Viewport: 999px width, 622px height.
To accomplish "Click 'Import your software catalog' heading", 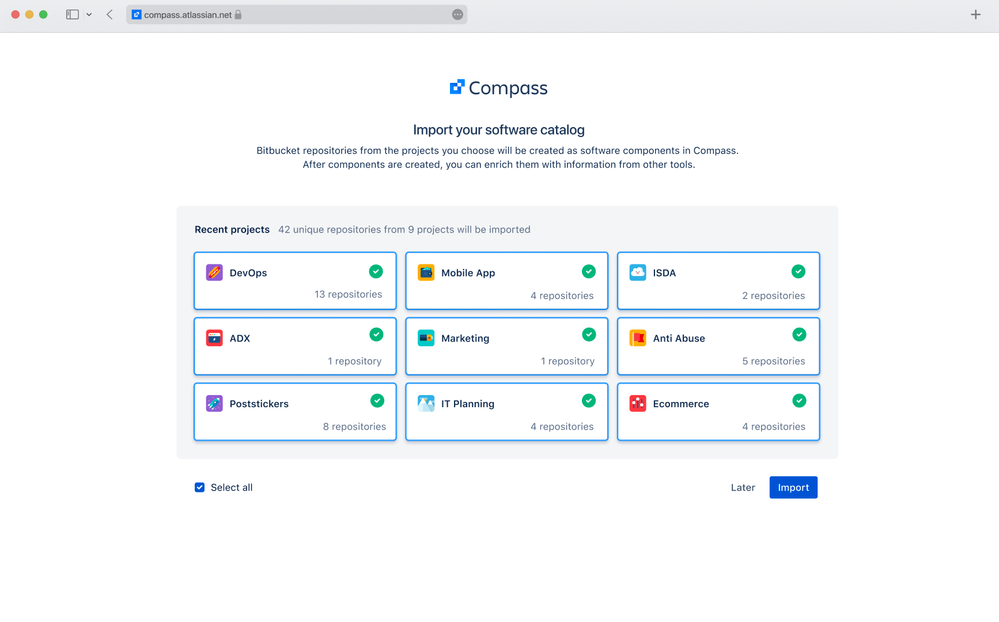I will (499, 130).
